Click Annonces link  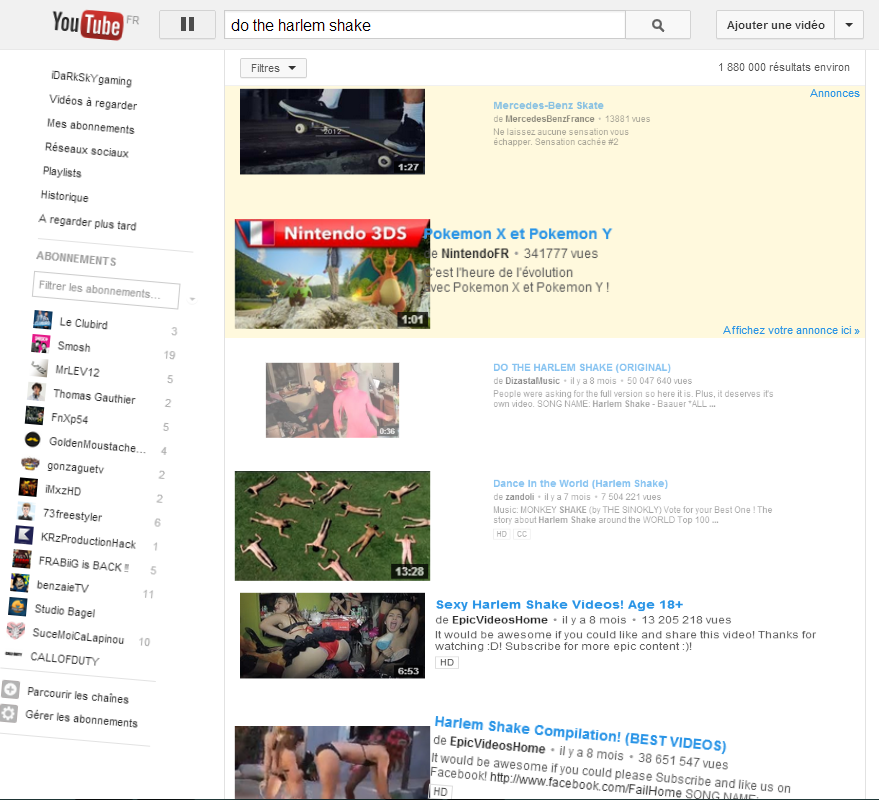pos(834,93)
